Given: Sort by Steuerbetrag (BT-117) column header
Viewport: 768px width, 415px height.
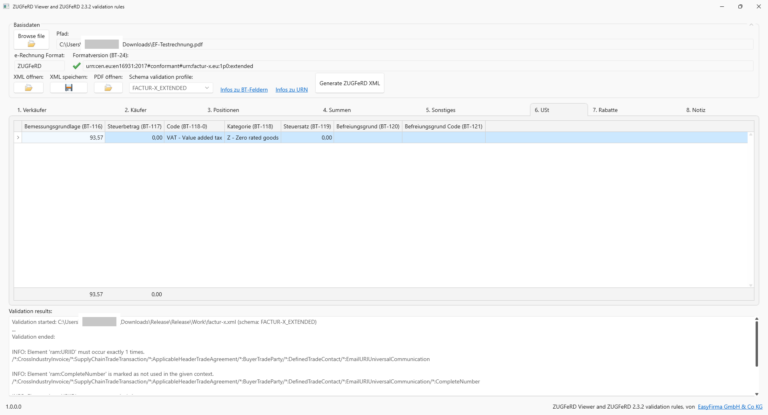Looking at the screenshot, I should pos(134,127).
